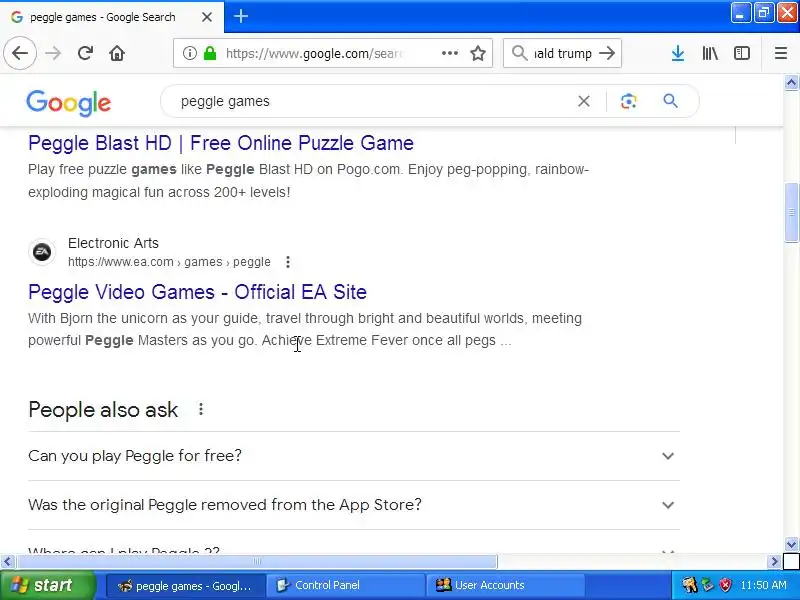Click the vertical scrollbar thumb
The image size is (800, 600).
click(x=791, y=212)
